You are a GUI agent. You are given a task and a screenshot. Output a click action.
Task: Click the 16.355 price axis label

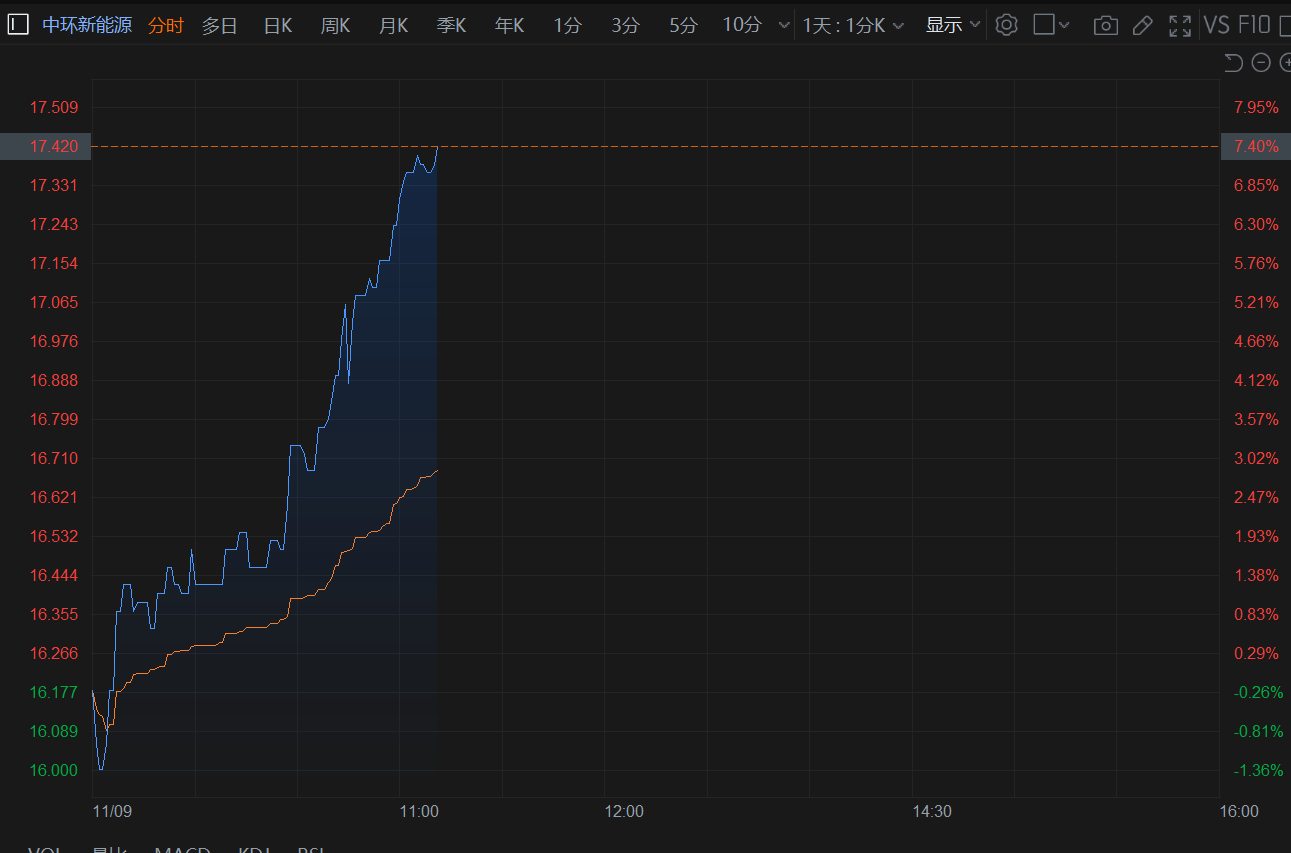pos(54,614)
